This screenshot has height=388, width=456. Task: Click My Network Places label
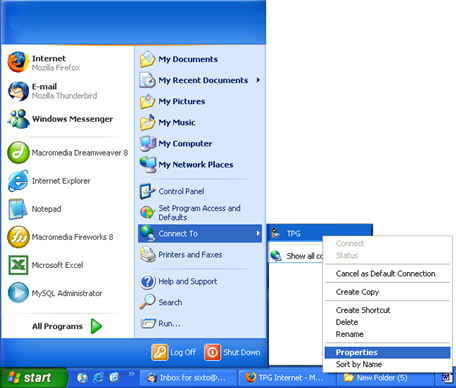[196, 165]
